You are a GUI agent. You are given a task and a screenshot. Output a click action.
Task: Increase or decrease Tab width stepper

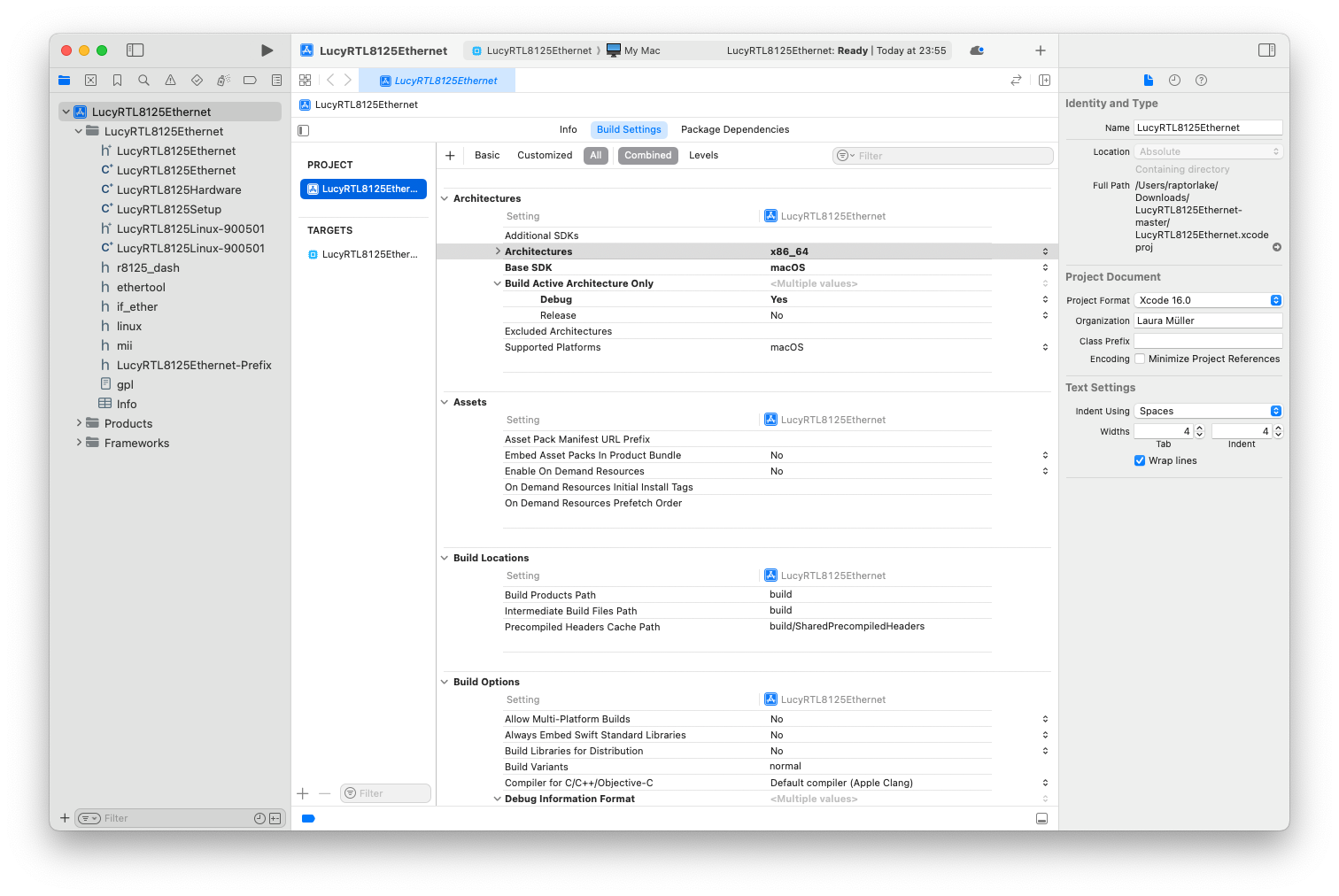[x=1200, y=432]
